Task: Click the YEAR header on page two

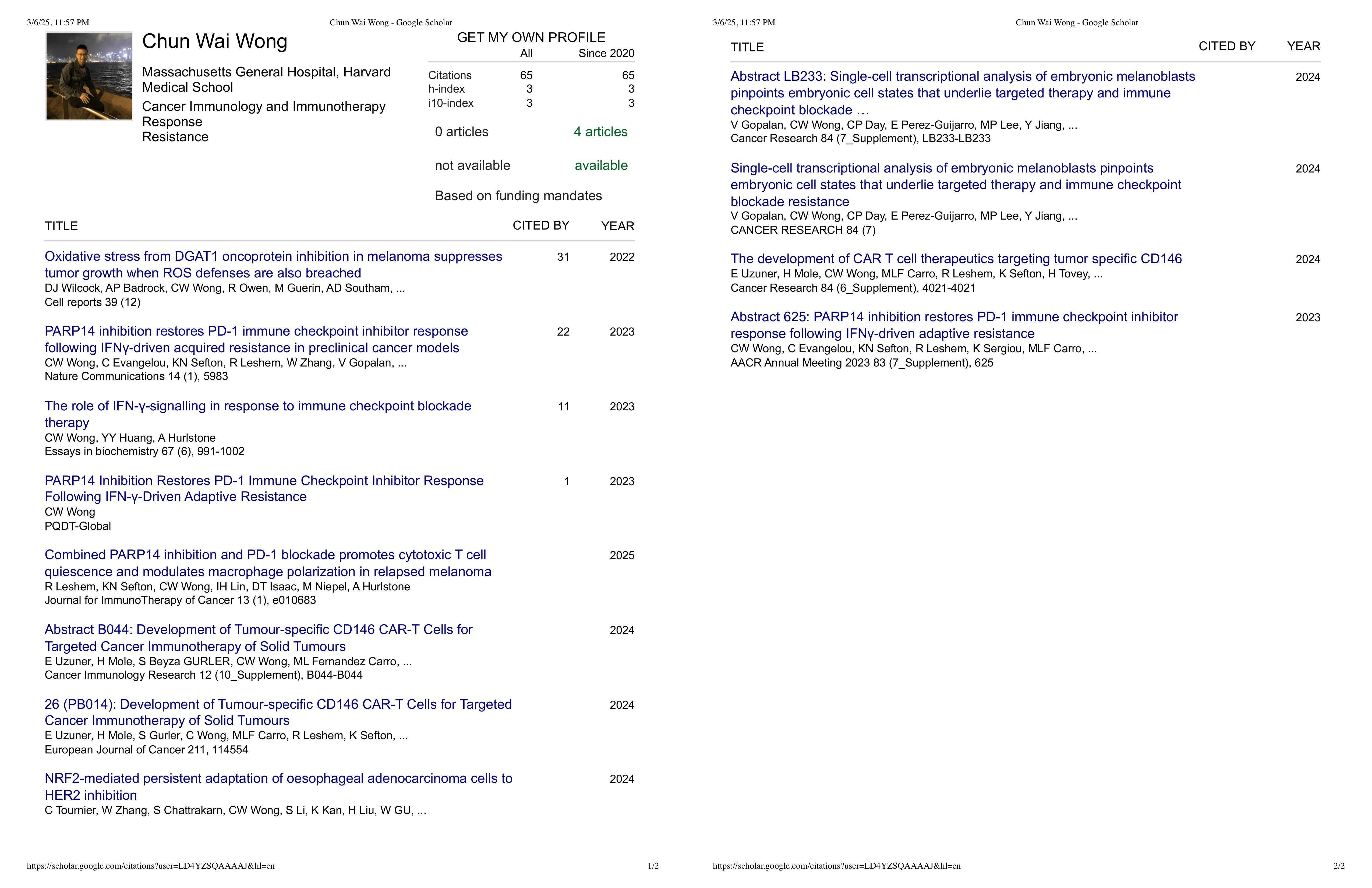Action: [x=1303, y=46]
